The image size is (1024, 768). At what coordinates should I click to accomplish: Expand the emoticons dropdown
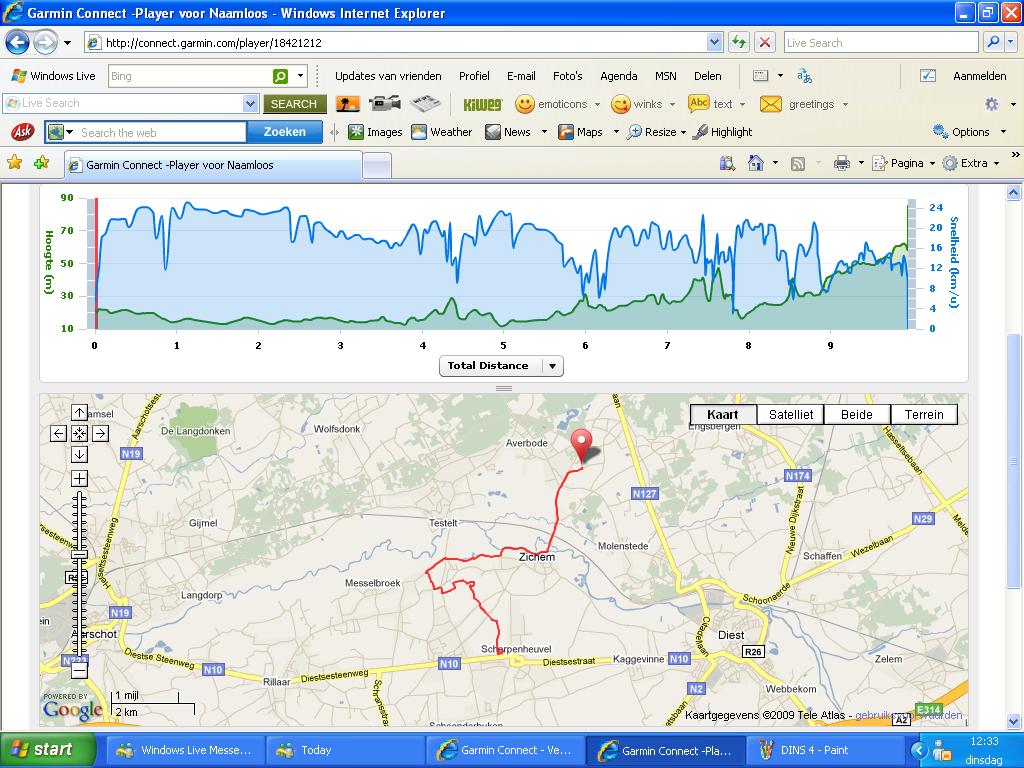click(597, 104)
